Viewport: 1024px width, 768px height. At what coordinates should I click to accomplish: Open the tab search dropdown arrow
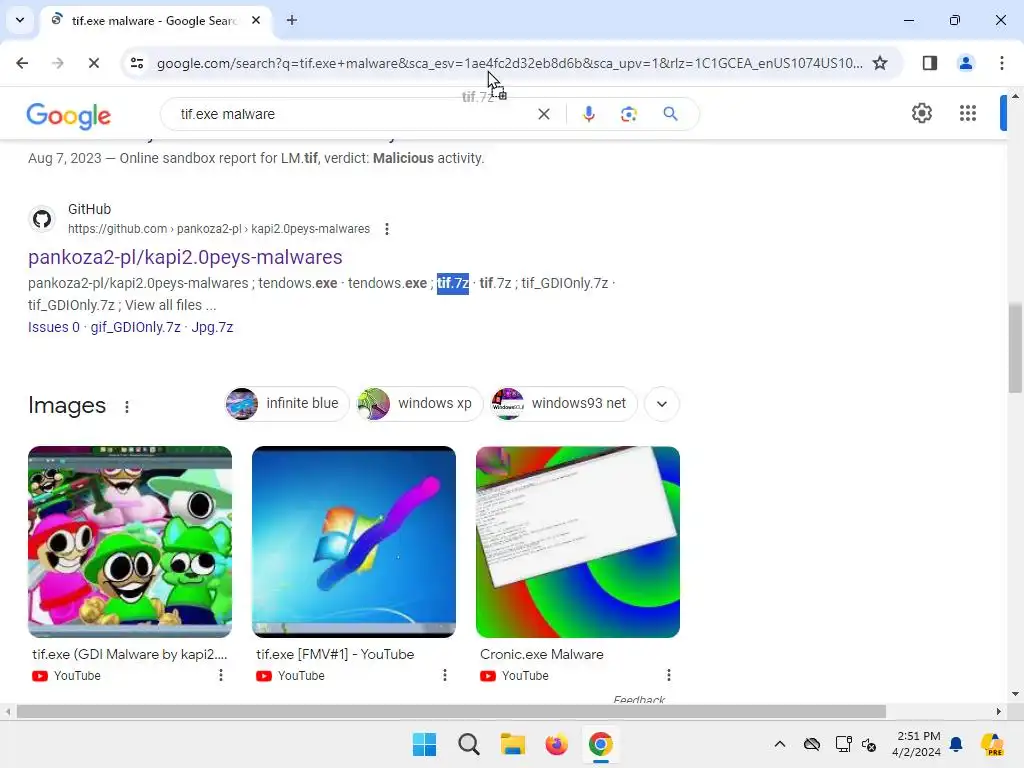[20, 20]
